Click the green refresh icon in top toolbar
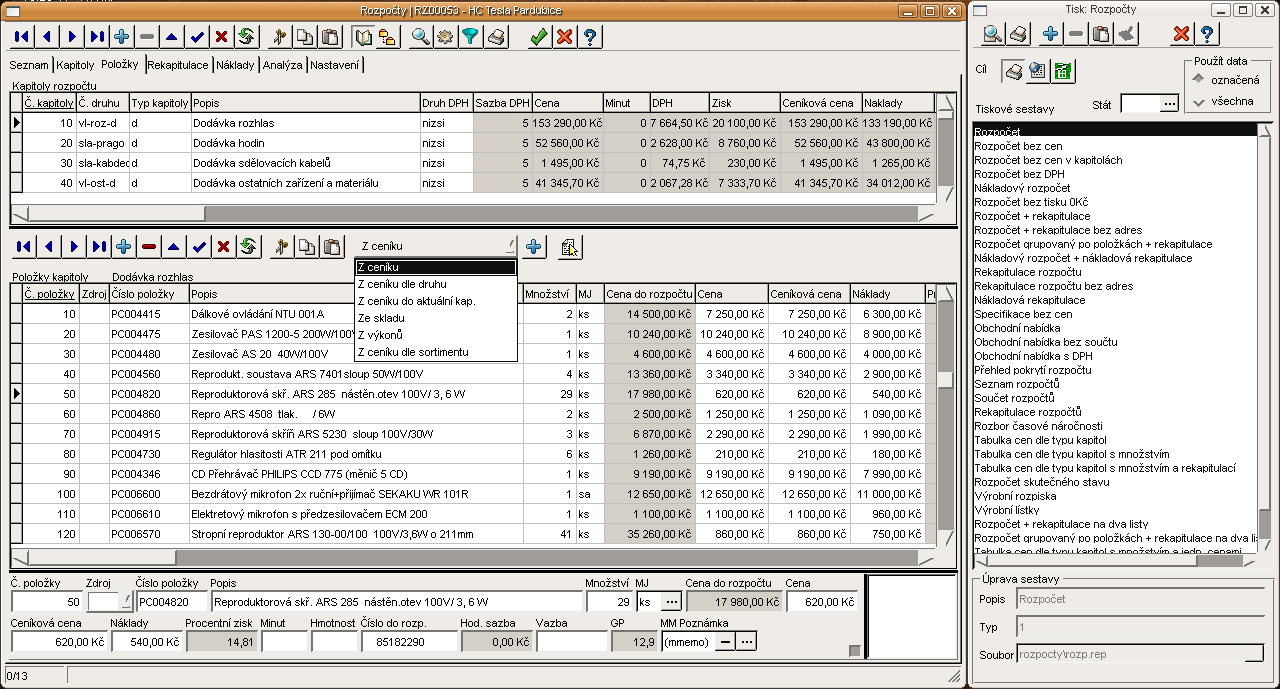Image resolution: width=1280 pixels, height=689 pixels. click(x=246, y=37)
